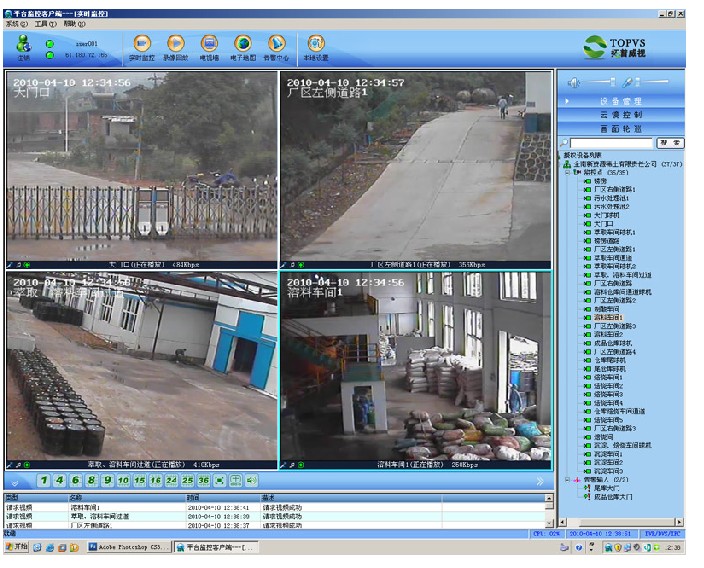This screenshot has width=704, height=568.
Task: Click the real-time monitoring (实时监控) toolbar icon
Action: [x=142, y=45]
